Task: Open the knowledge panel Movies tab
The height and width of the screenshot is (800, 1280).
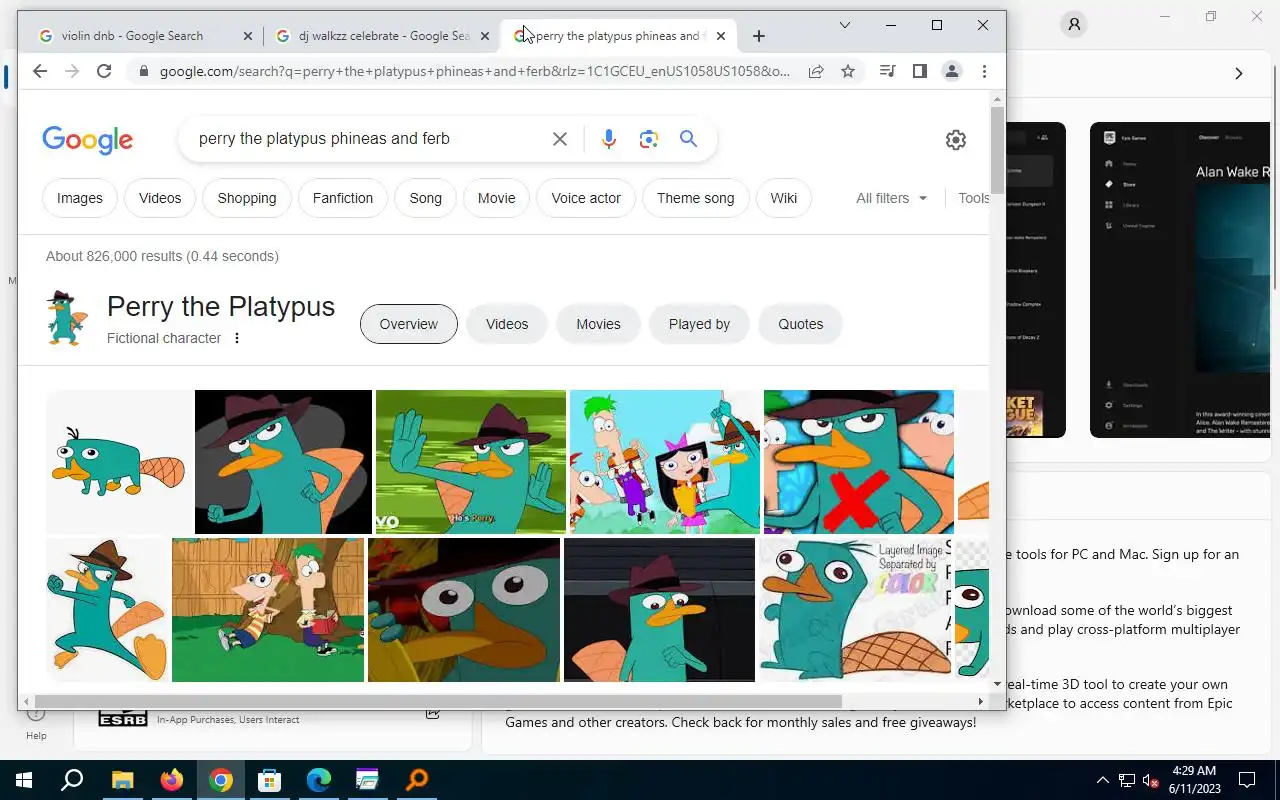Action: tap(599, 324)
